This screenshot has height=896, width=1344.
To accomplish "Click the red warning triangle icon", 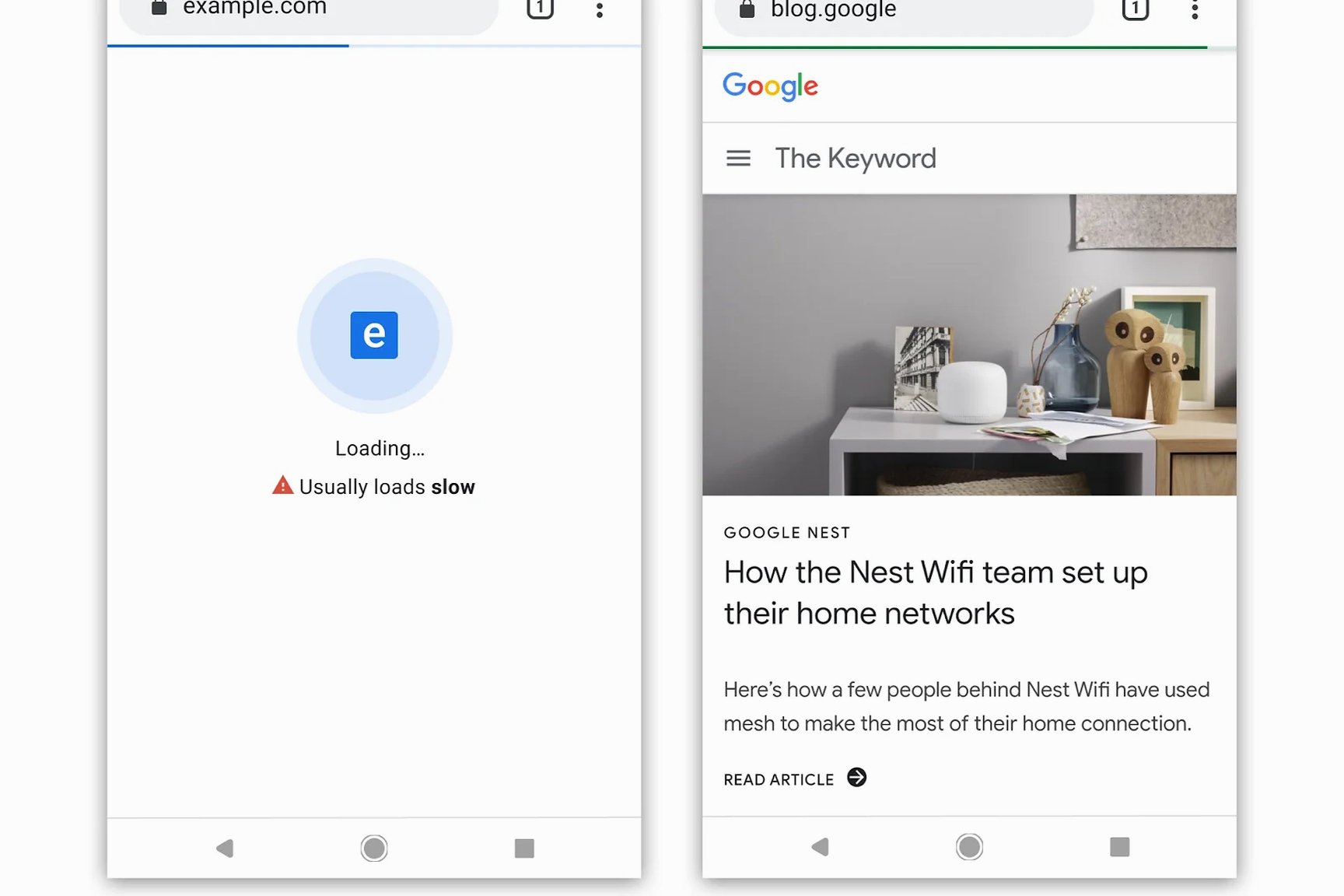I will coord(282,485).
